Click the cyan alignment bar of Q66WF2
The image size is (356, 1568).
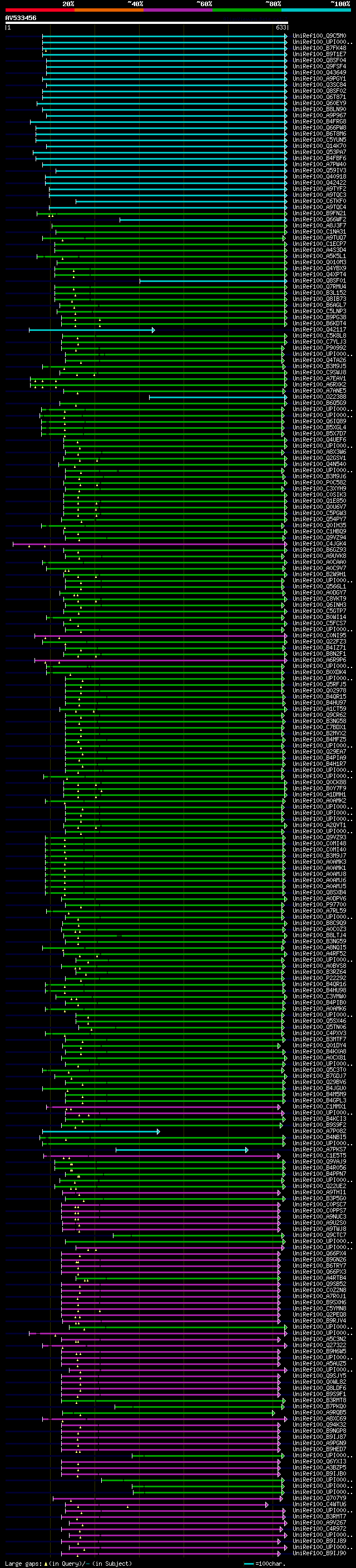coord(203,220)
